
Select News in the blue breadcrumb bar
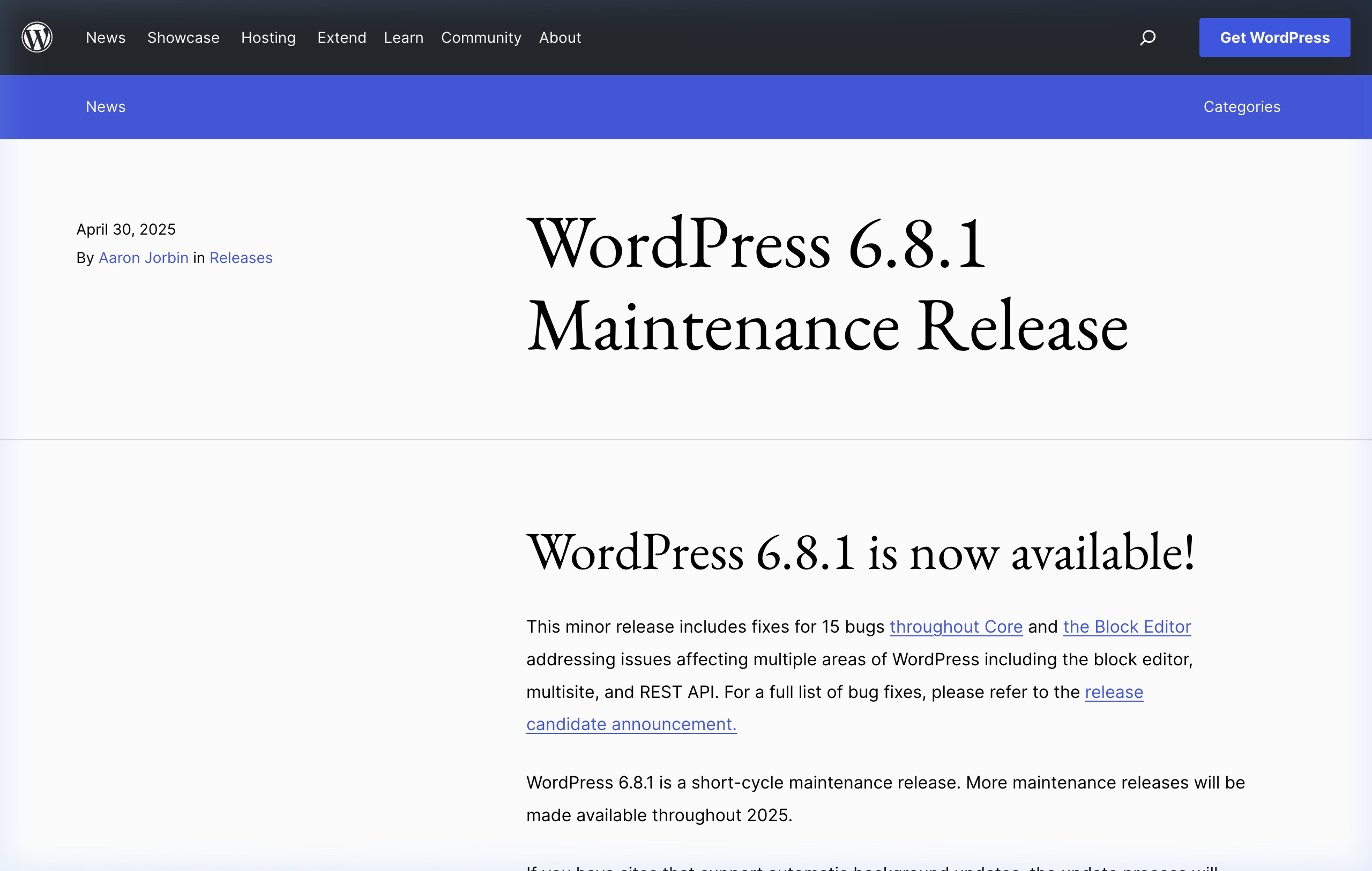click(x=106, y=107)
